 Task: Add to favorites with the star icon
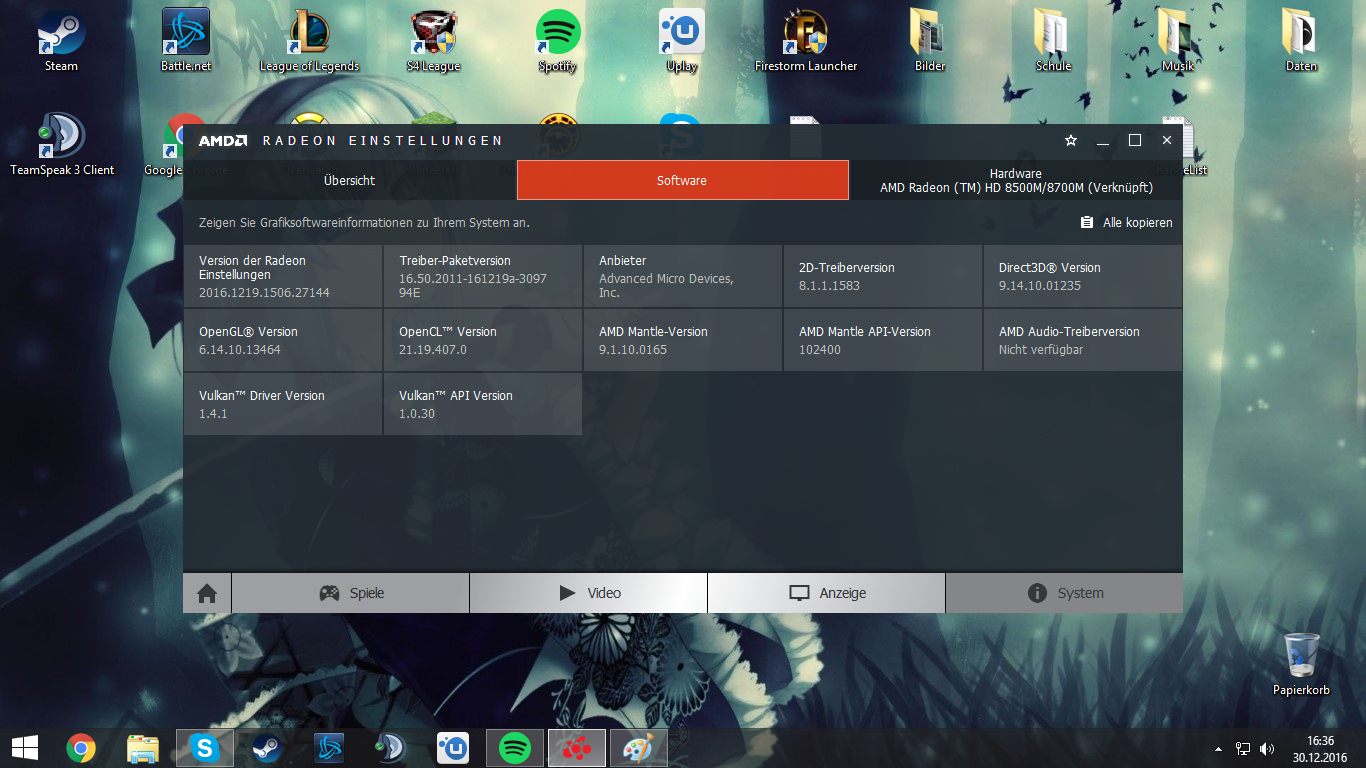pos(1071,141)
